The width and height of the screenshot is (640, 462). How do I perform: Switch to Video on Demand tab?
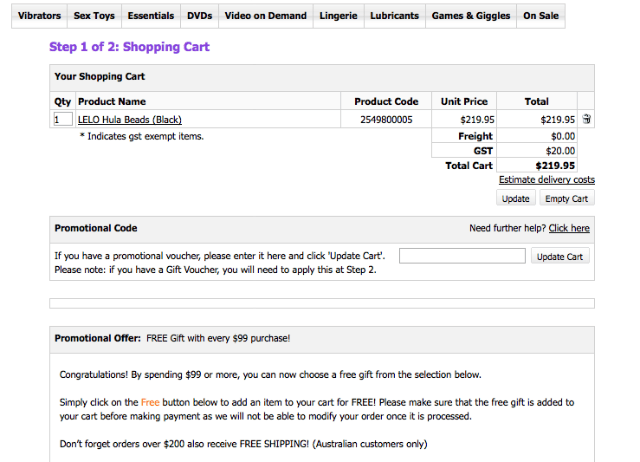pyautogui.click(x=265, y=16)
